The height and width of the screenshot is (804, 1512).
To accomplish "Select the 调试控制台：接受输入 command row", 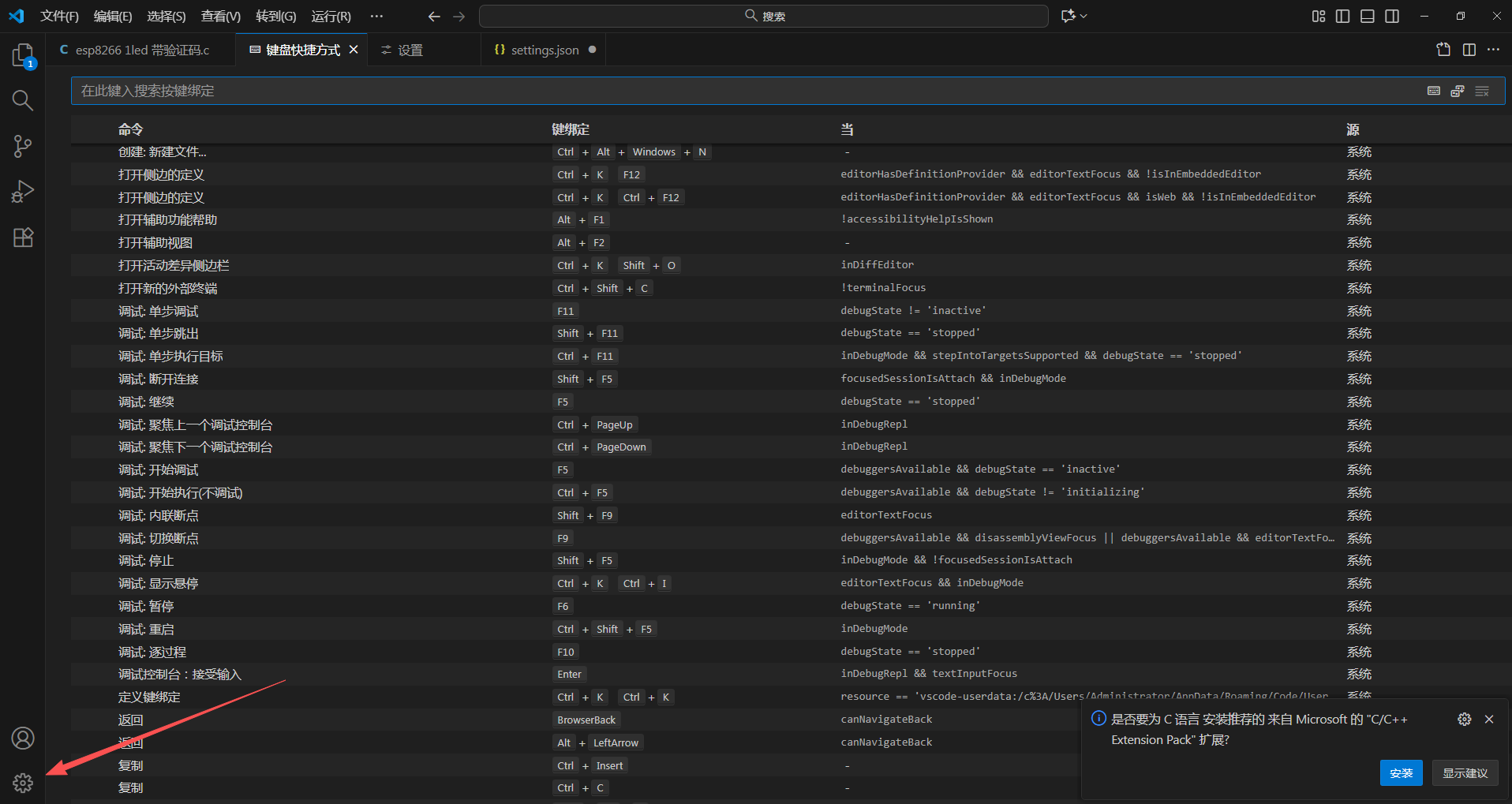I will coord(788,675).
